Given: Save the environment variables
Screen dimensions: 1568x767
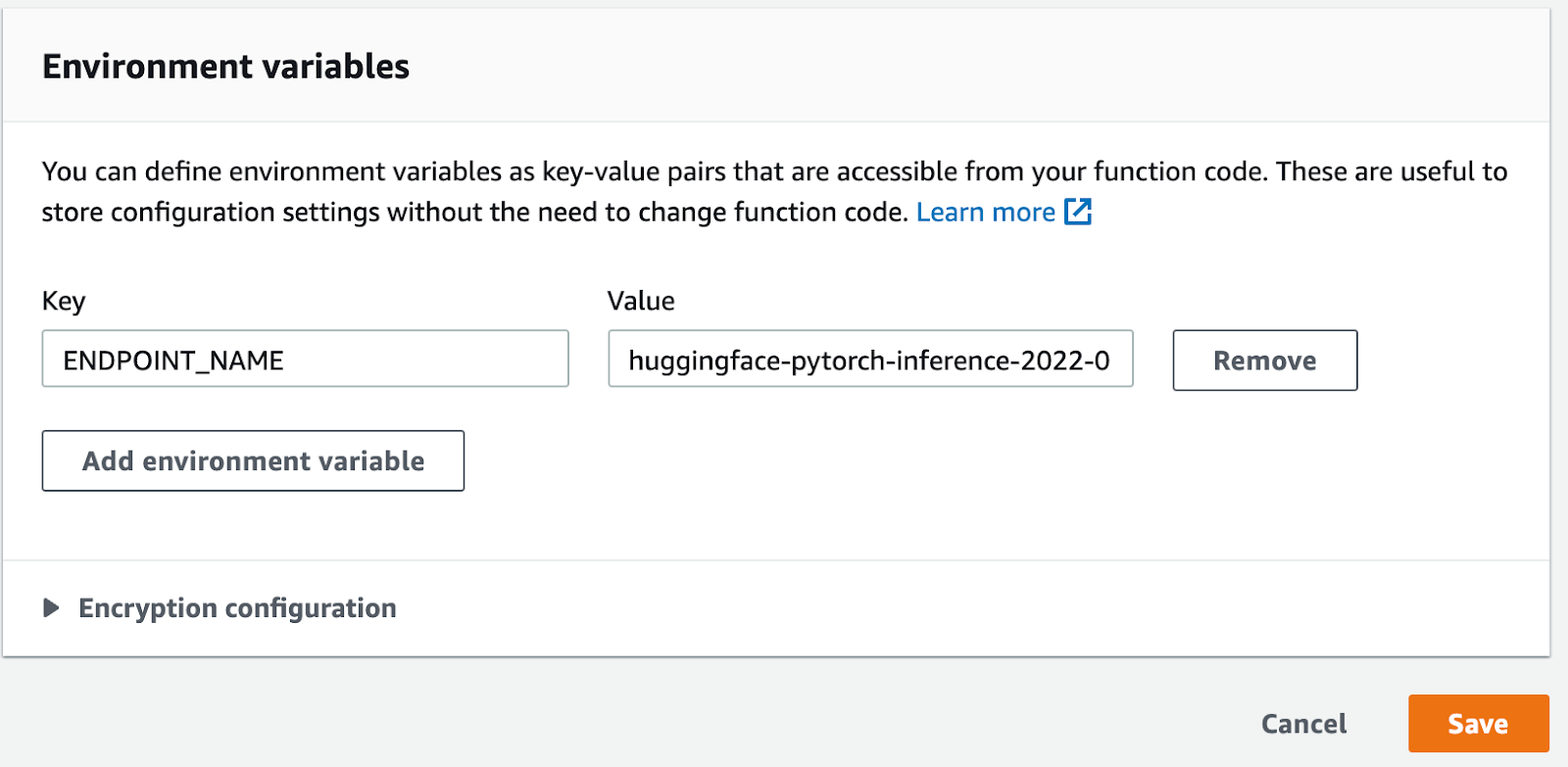Looking at the screenshot, I should (x=1478, y=724).
